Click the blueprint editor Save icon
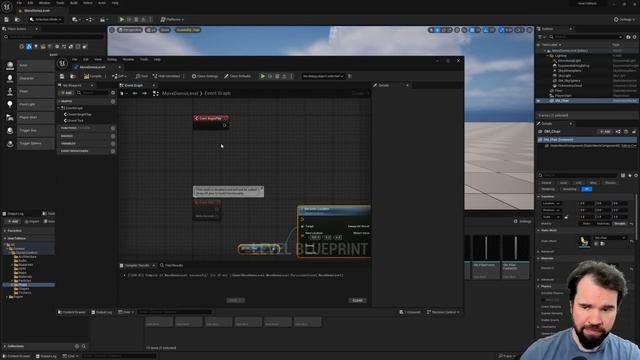640x360 pixels. coord(62,76)
